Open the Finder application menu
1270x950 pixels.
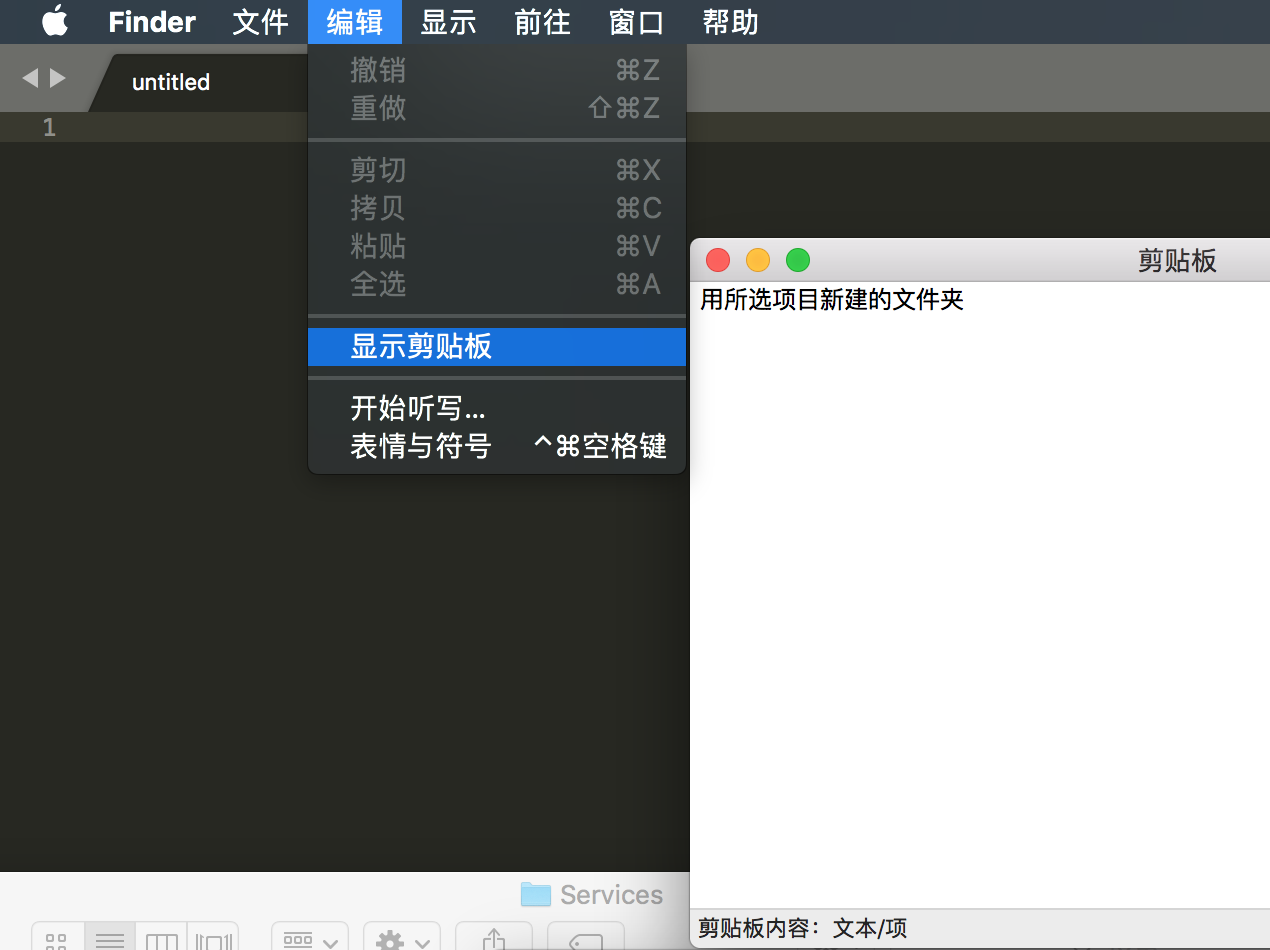click(152, 22)
